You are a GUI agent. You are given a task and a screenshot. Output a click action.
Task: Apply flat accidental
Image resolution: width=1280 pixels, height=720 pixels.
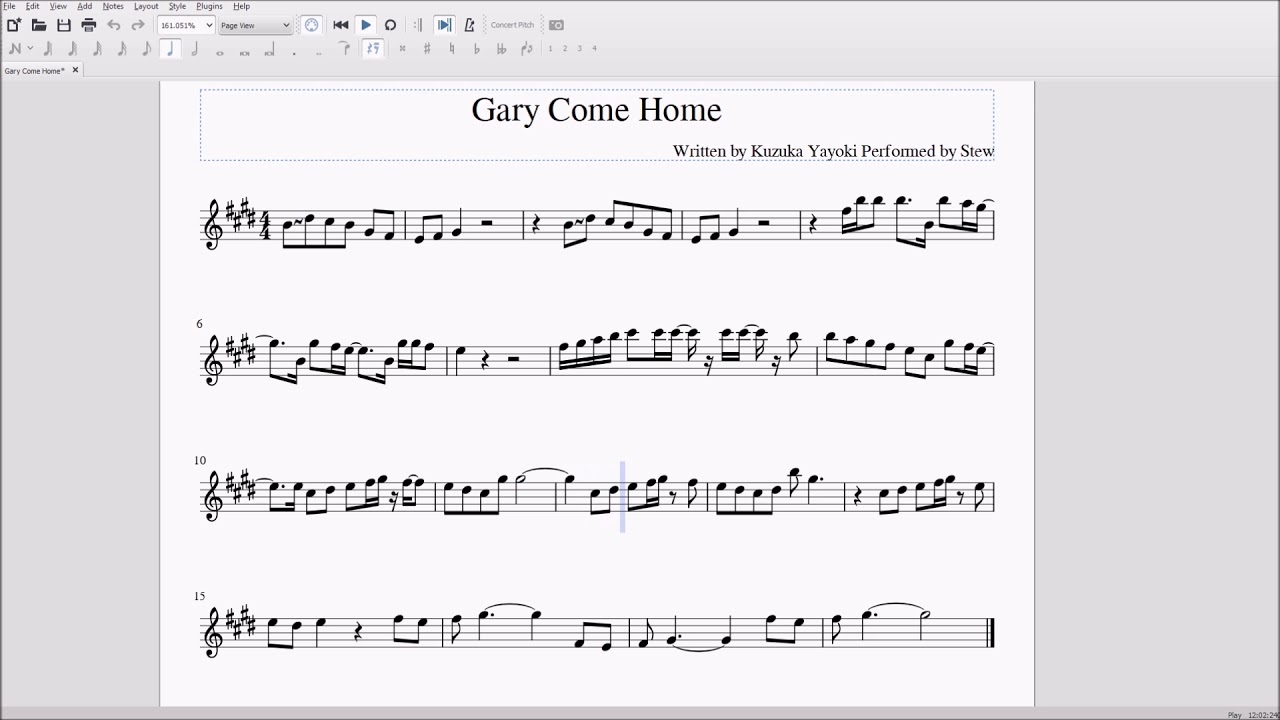477,48
